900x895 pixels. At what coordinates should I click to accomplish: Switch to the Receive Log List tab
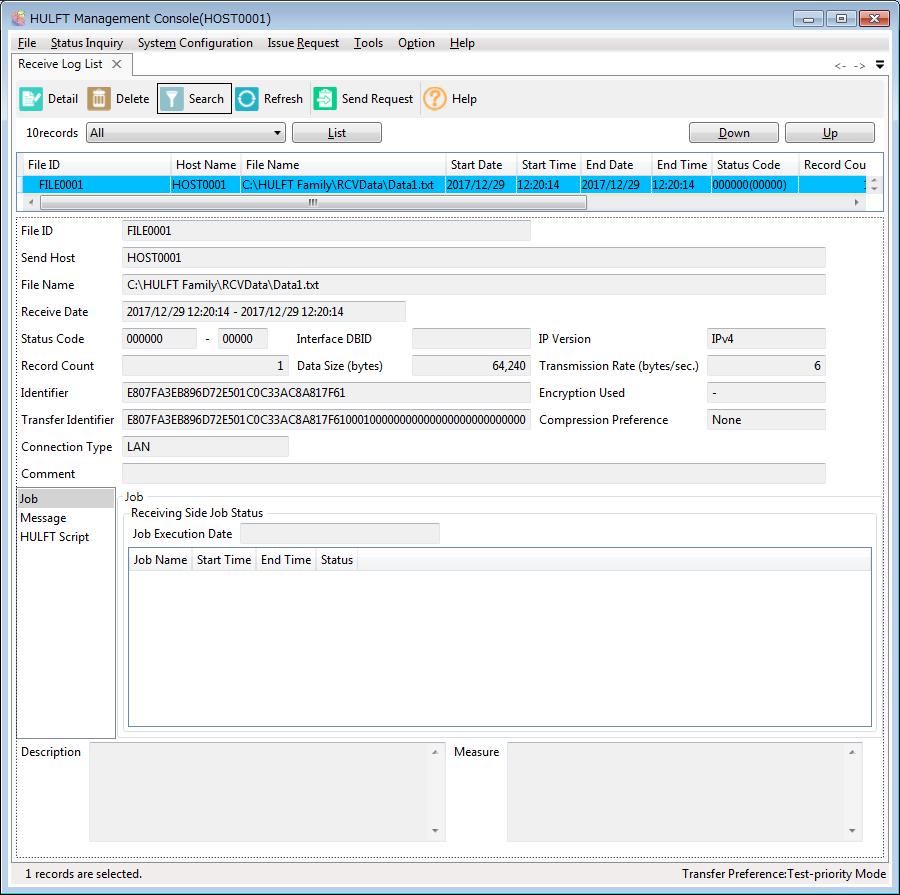pos(60,64)
